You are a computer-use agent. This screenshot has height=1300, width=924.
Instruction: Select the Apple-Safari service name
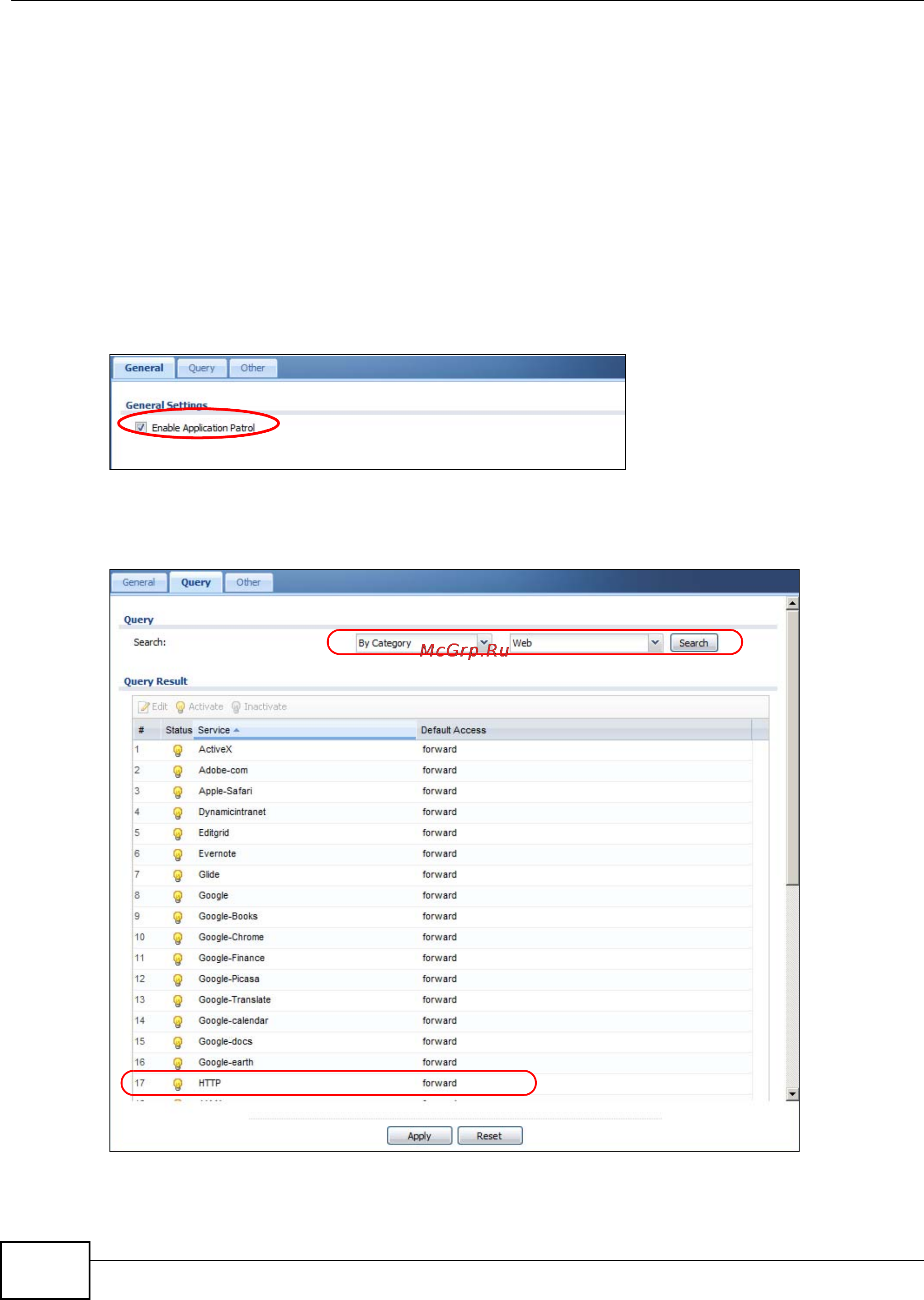[225, 791]
